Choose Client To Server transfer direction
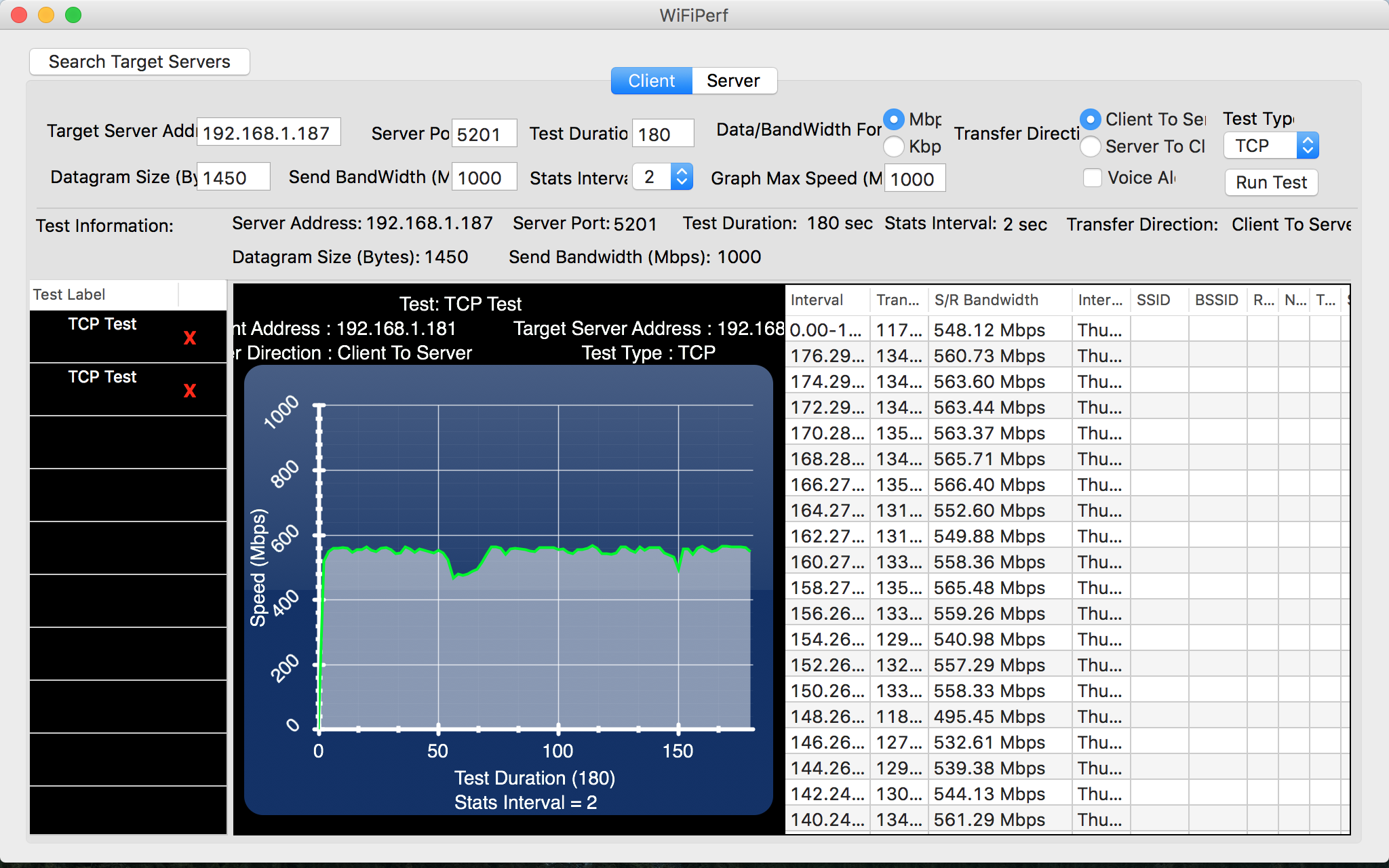This screenshot has height=868, width=1389. click(1091, 120)
